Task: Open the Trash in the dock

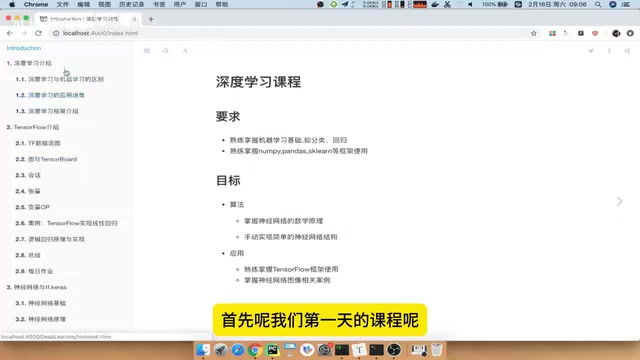Action: 436,350
